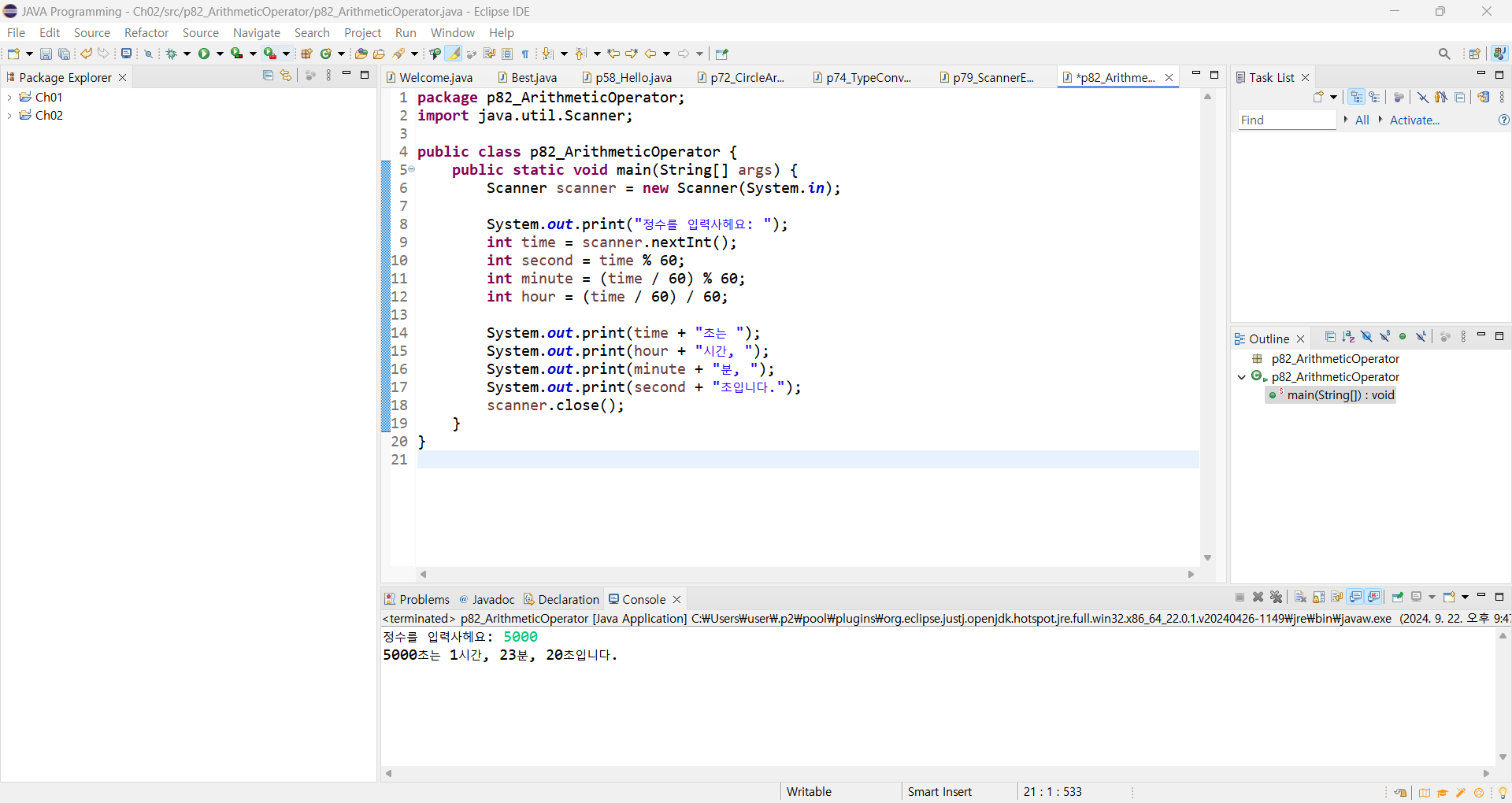Image resolution: width=1512 pixels, height=803 pixels.
Task: Switch to the Java perspective icon
Action: tap(1499, 54)
